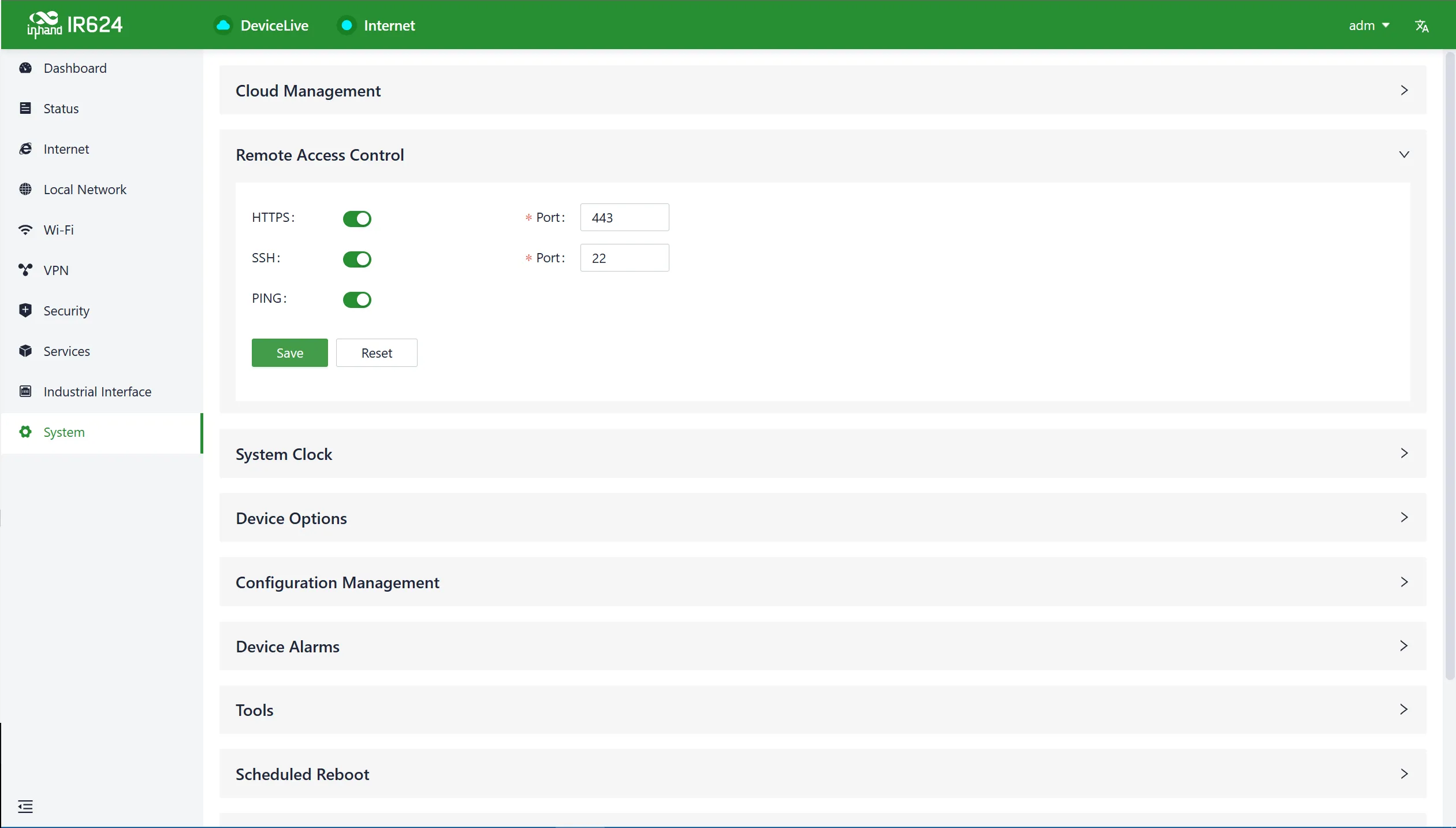Turn off the PING toggle

pos(357,300)
